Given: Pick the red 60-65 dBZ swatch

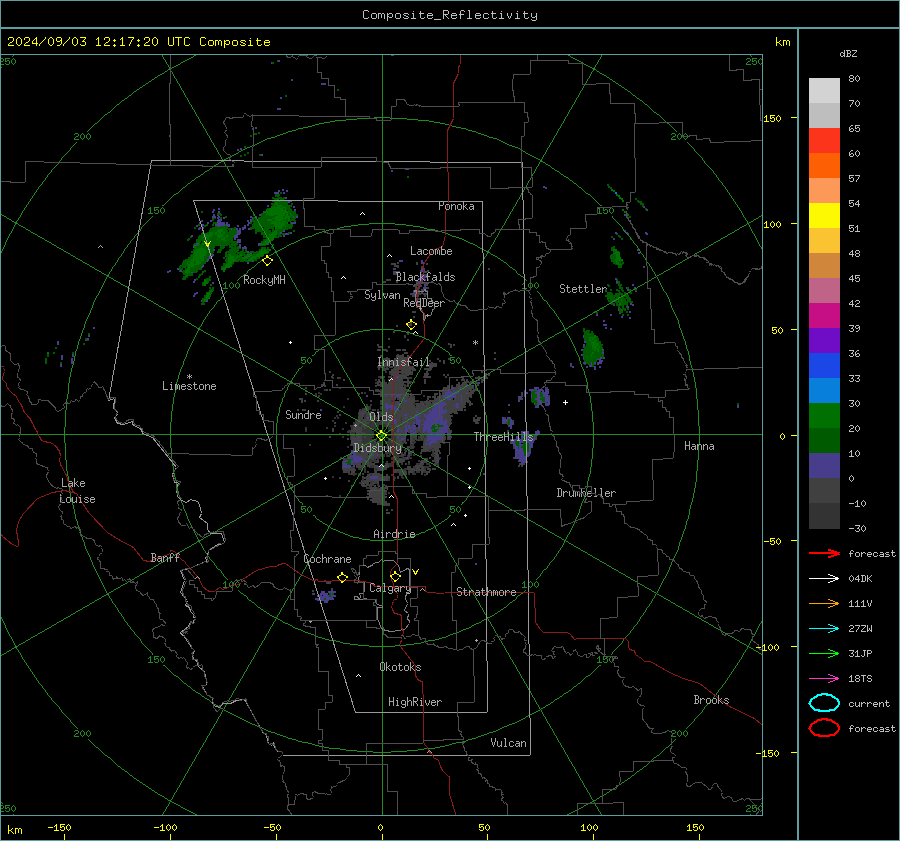Looking at the screenshot, I should pos(824,141).
